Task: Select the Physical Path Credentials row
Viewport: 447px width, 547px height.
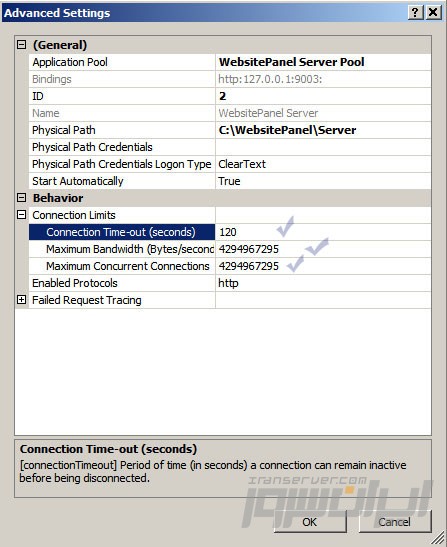Action: point(230,147)
